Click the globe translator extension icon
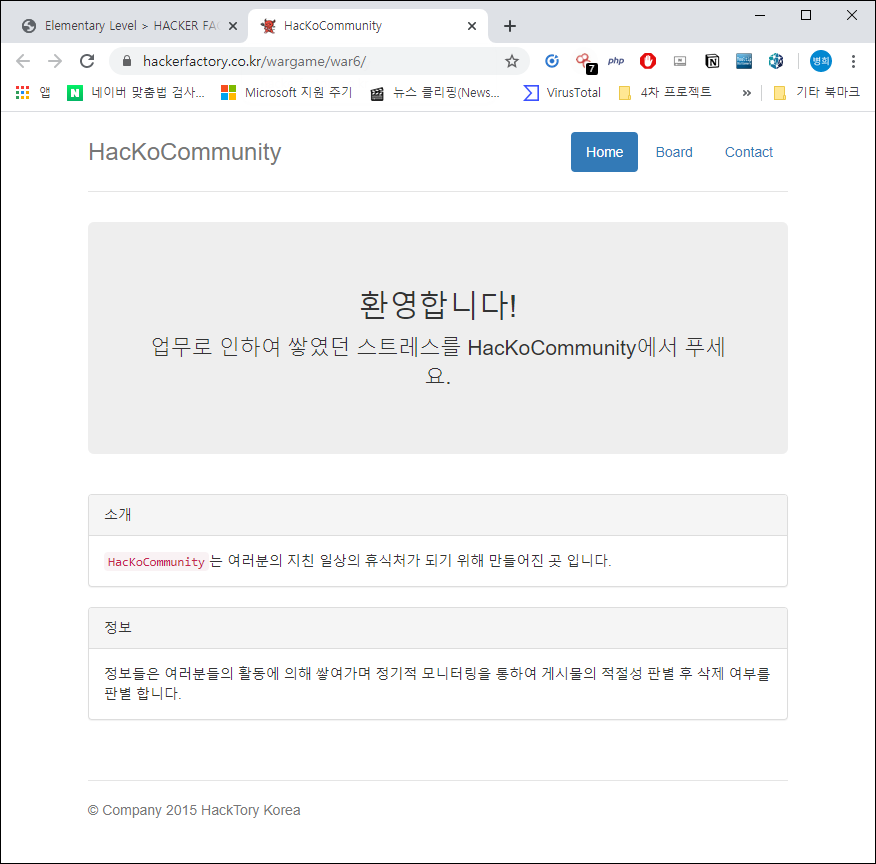The width and height of the screenshot is (876, 864). [x=776, y=61]
